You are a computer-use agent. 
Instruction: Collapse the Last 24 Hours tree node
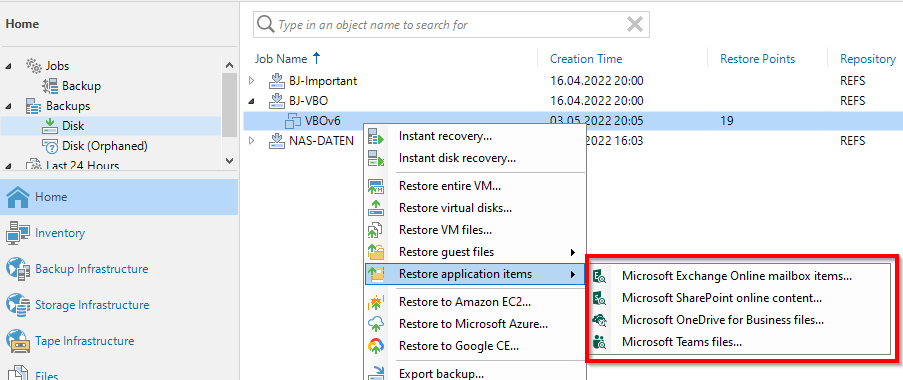point(8,166)
